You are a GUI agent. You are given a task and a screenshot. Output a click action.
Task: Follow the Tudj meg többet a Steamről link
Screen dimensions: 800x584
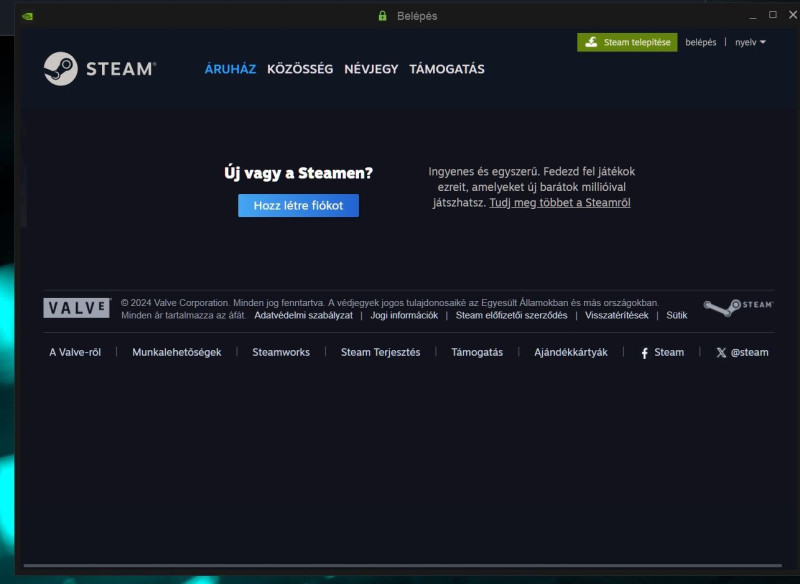[x=560, y=202]
